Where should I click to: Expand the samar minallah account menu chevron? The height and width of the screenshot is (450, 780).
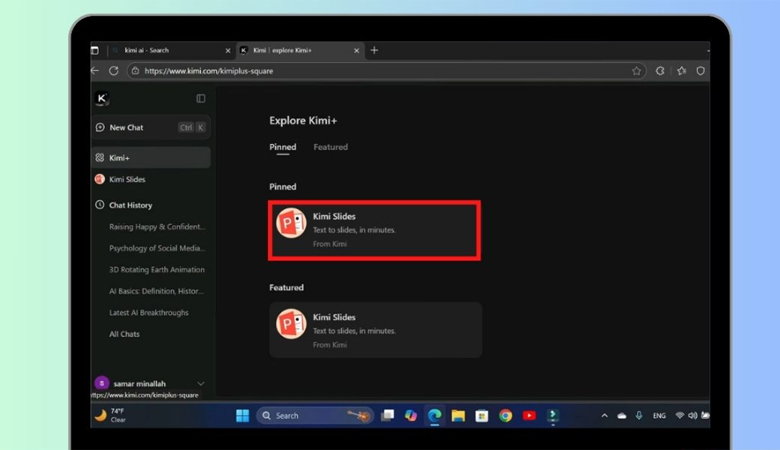pos(200,383)
